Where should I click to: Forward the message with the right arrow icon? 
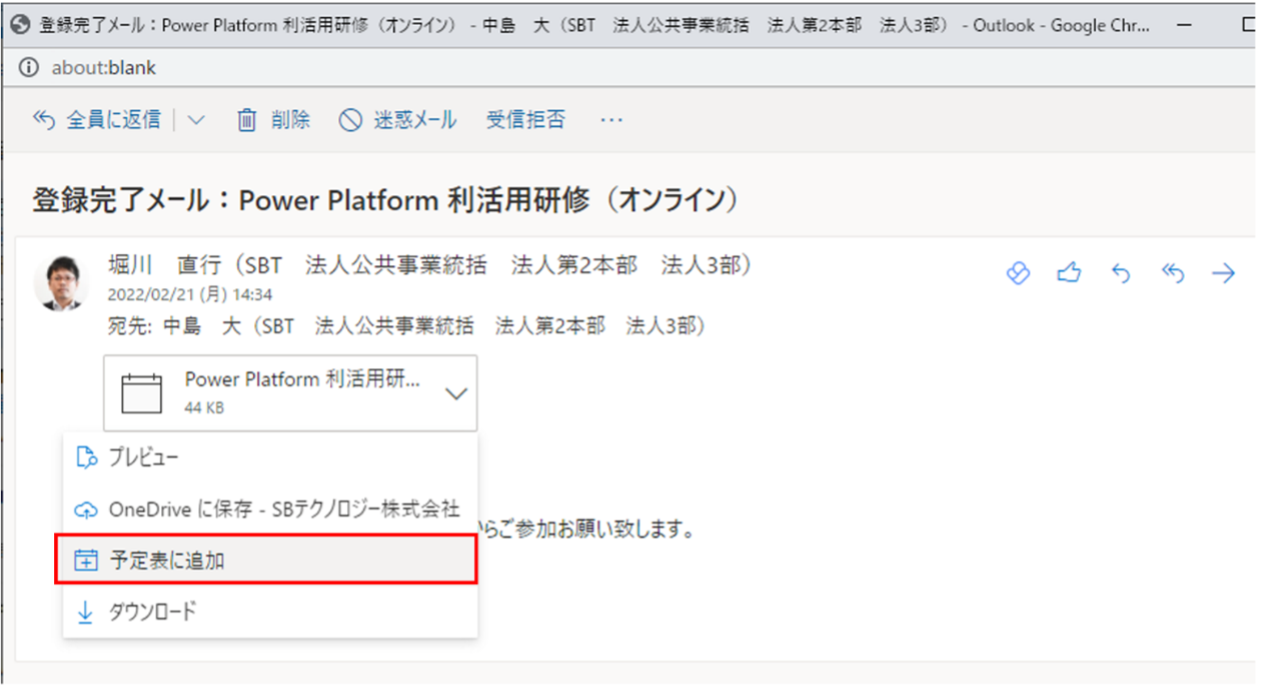tap(1224, 273)
